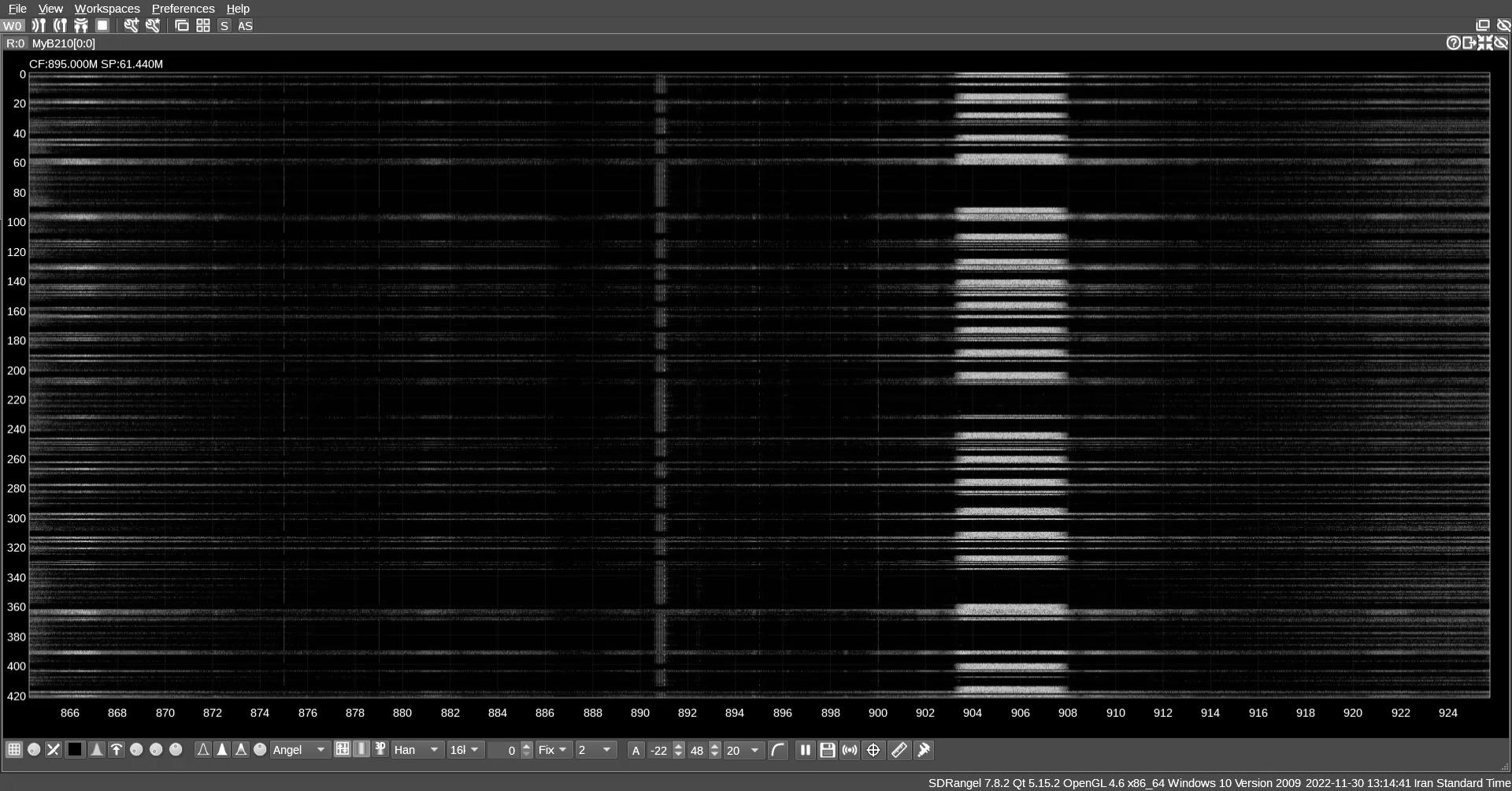Toggle the AS auto-stack button

pos(245,25)
